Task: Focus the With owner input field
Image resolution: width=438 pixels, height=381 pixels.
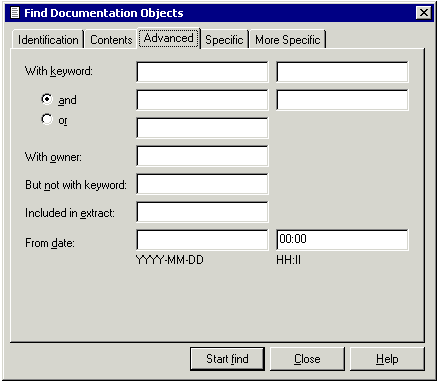Action: coord(202,156)
